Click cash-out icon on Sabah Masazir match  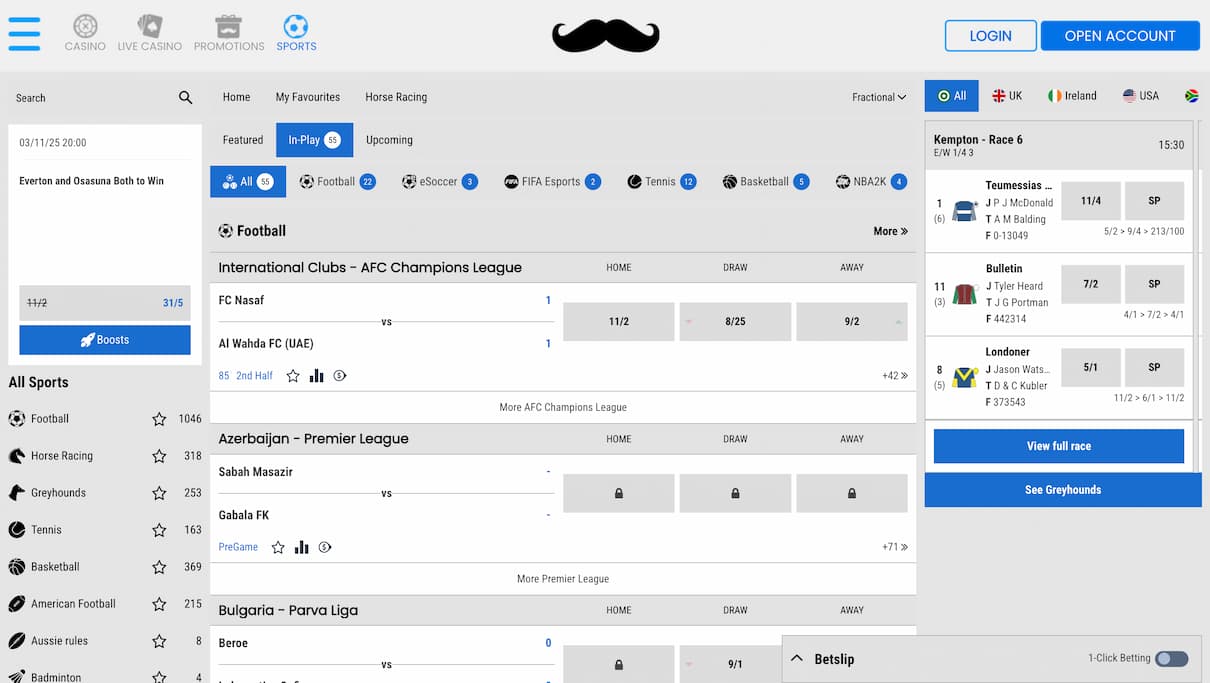click(x=324, y=547)
